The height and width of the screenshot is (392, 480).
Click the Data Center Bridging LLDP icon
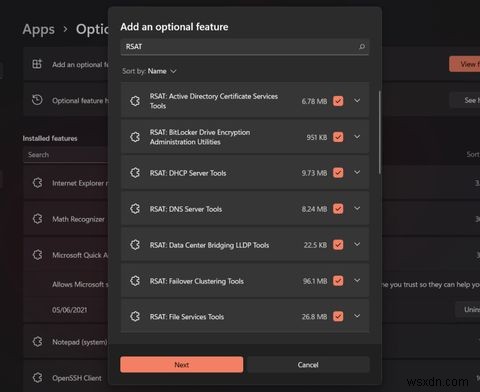point(135,245)
